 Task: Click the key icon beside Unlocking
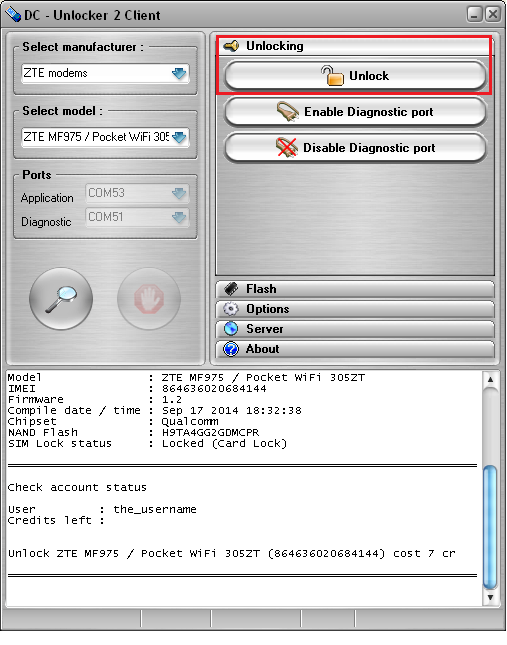click(x=232, y=46)
